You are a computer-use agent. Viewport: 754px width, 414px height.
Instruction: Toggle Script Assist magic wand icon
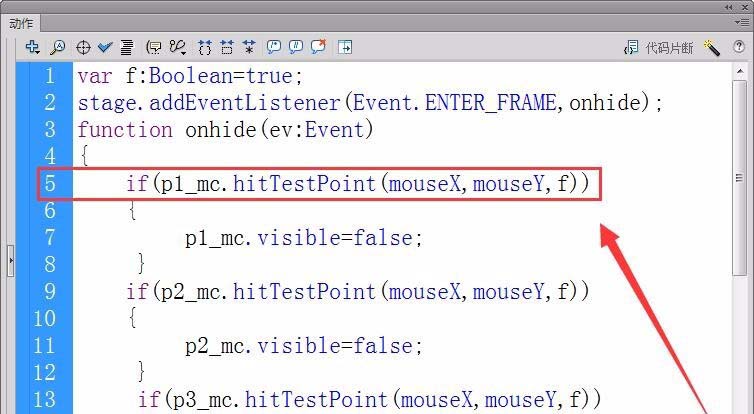[712, 48]
